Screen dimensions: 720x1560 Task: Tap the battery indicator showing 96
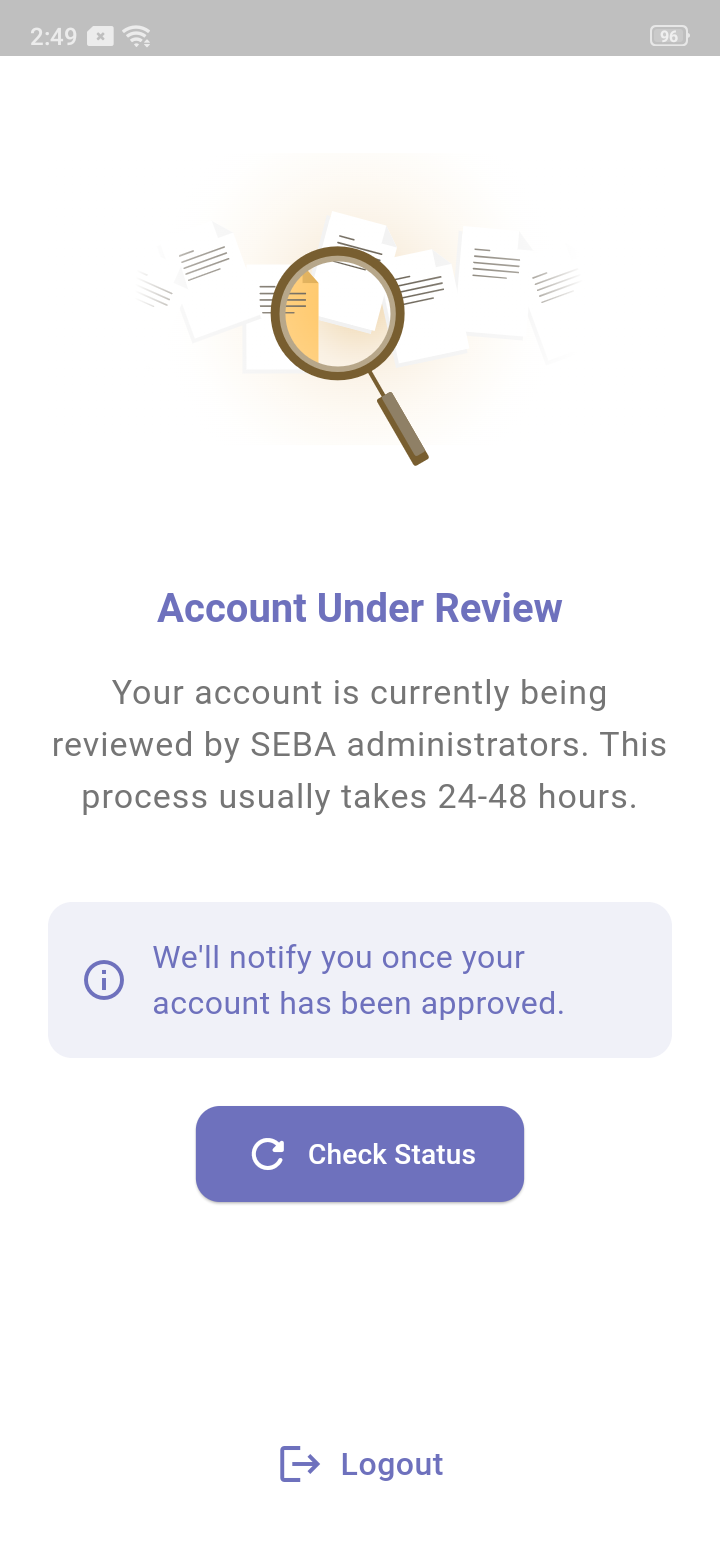669,37
